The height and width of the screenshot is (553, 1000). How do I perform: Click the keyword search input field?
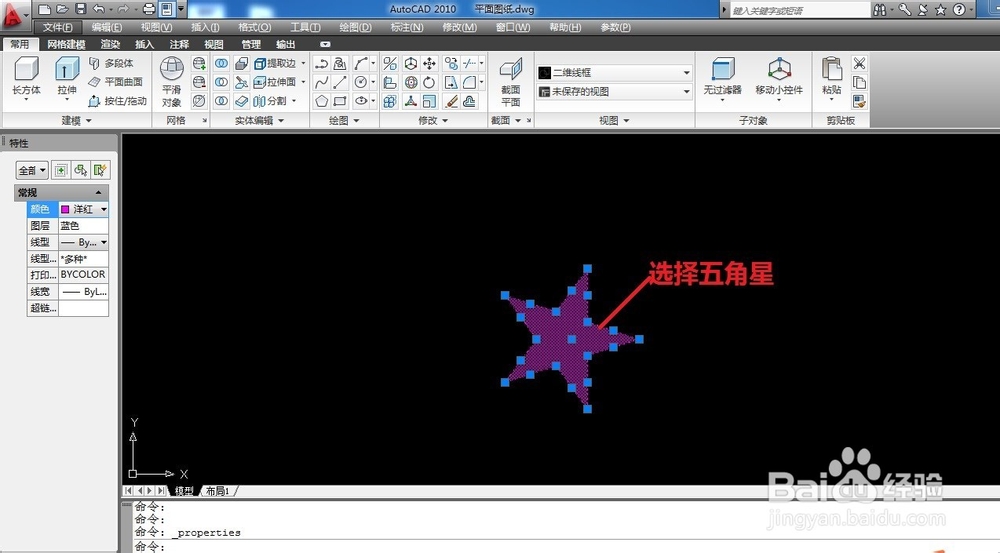(x=799, y=10)
